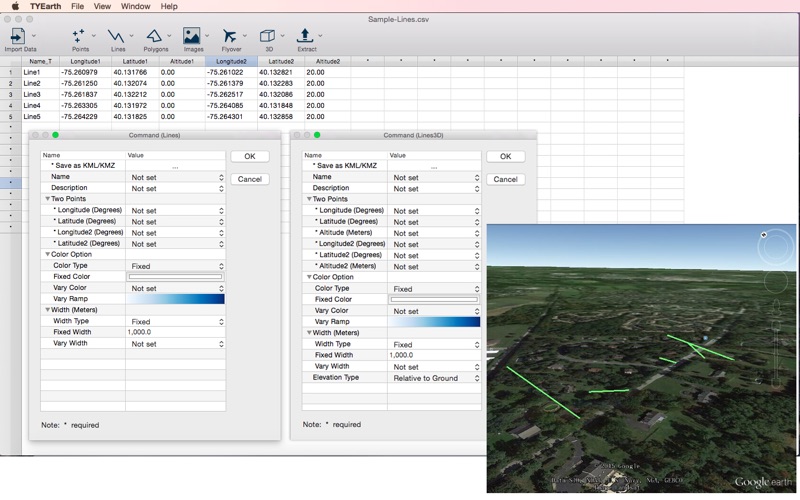Image resolution: width=800 pixels, height=500 pixels.
Task: Click OK in Command (Lines3D) dialog
Action: tap(506, 156)
